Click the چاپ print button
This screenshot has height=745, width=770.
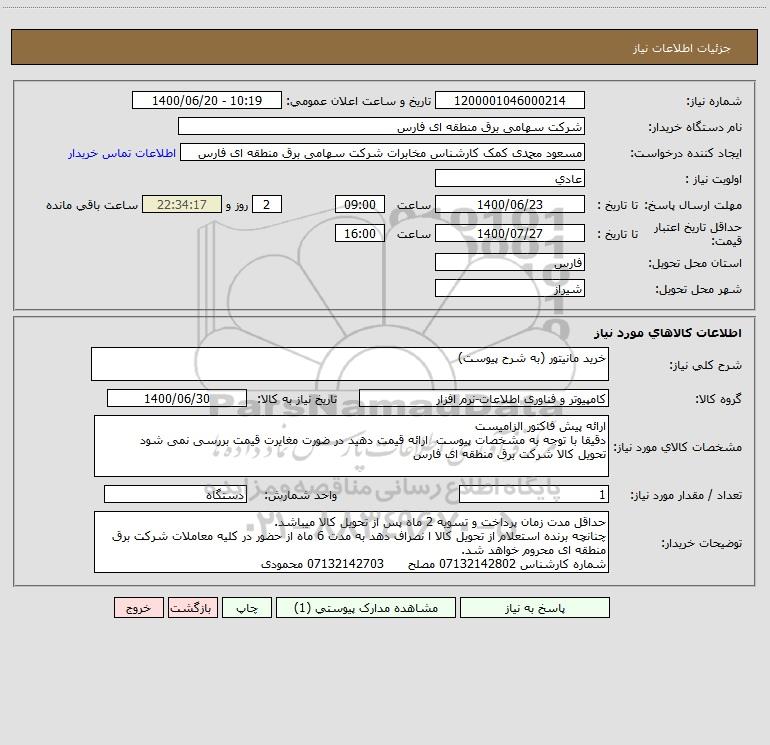pyautogui.click(x=247, y=607)
